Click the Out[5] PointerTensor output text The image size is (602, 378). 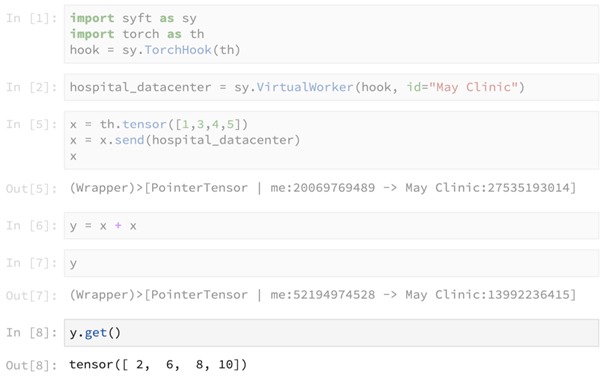pyautogui.click(x=323, y=188)
